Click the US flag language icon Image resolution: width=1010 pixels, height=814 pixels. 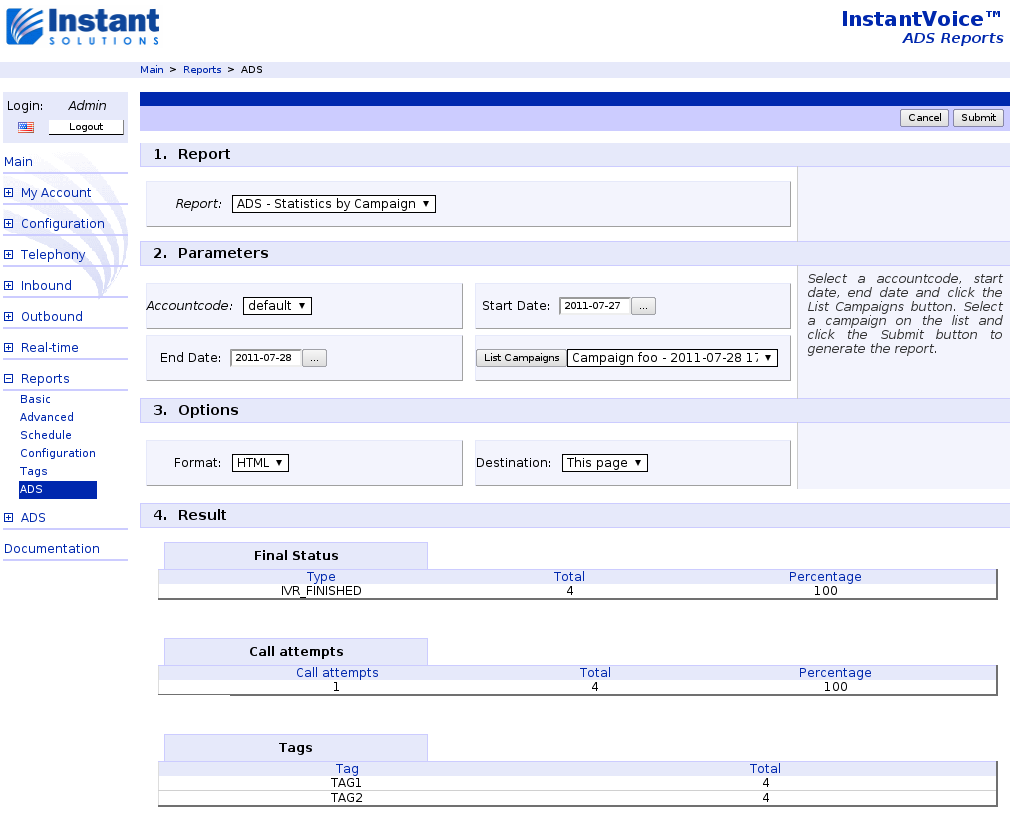[26, 127]
